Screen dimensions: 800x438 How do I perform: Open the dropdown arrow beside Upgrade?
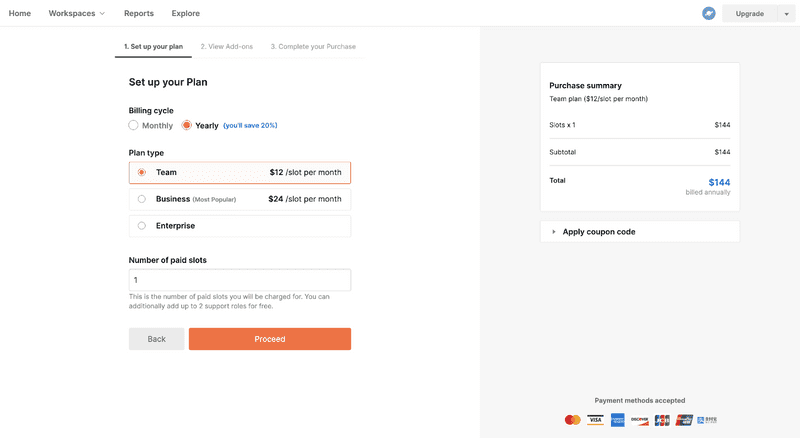pyautogui.click(x=786, y=14)
